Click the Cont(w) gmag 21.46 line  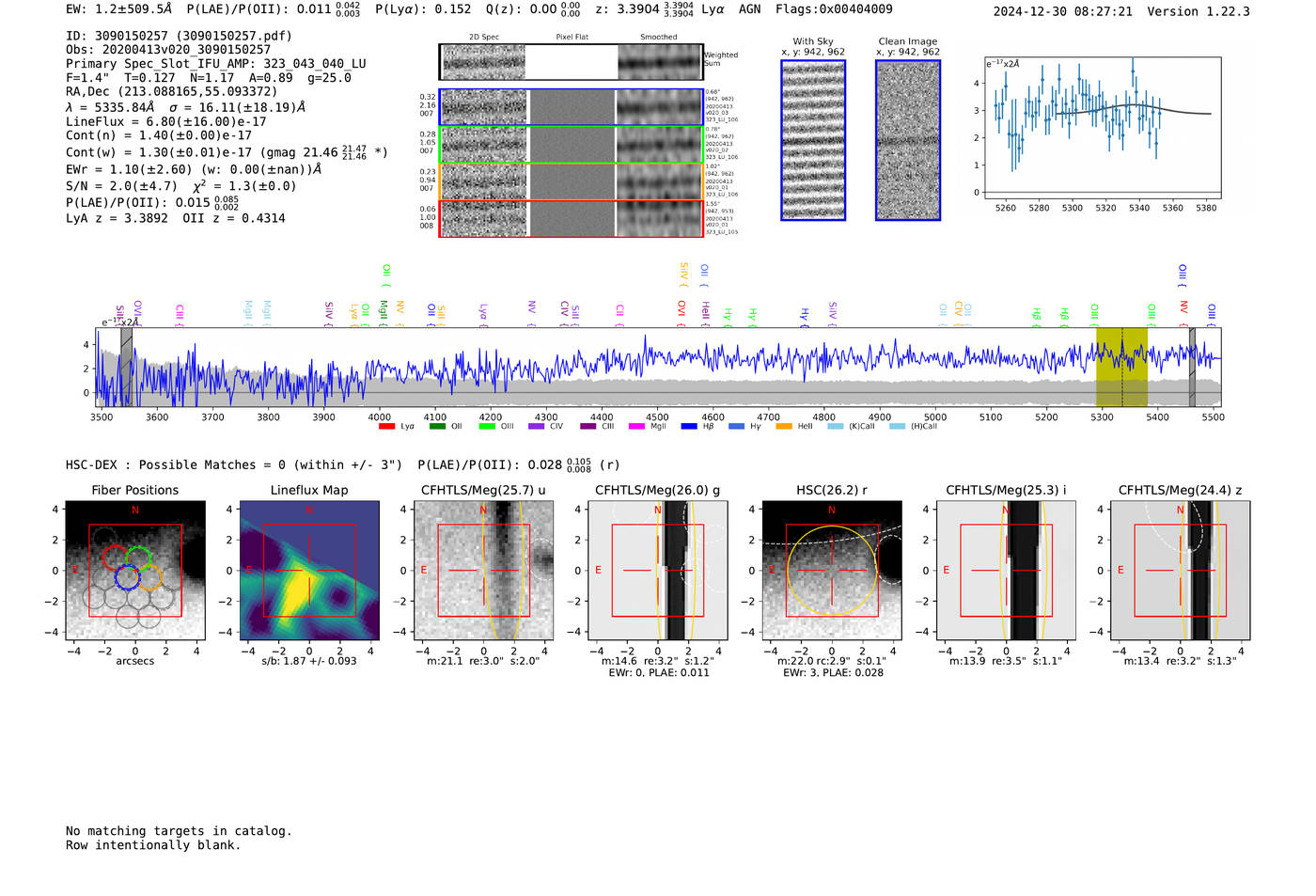point(227,151)
